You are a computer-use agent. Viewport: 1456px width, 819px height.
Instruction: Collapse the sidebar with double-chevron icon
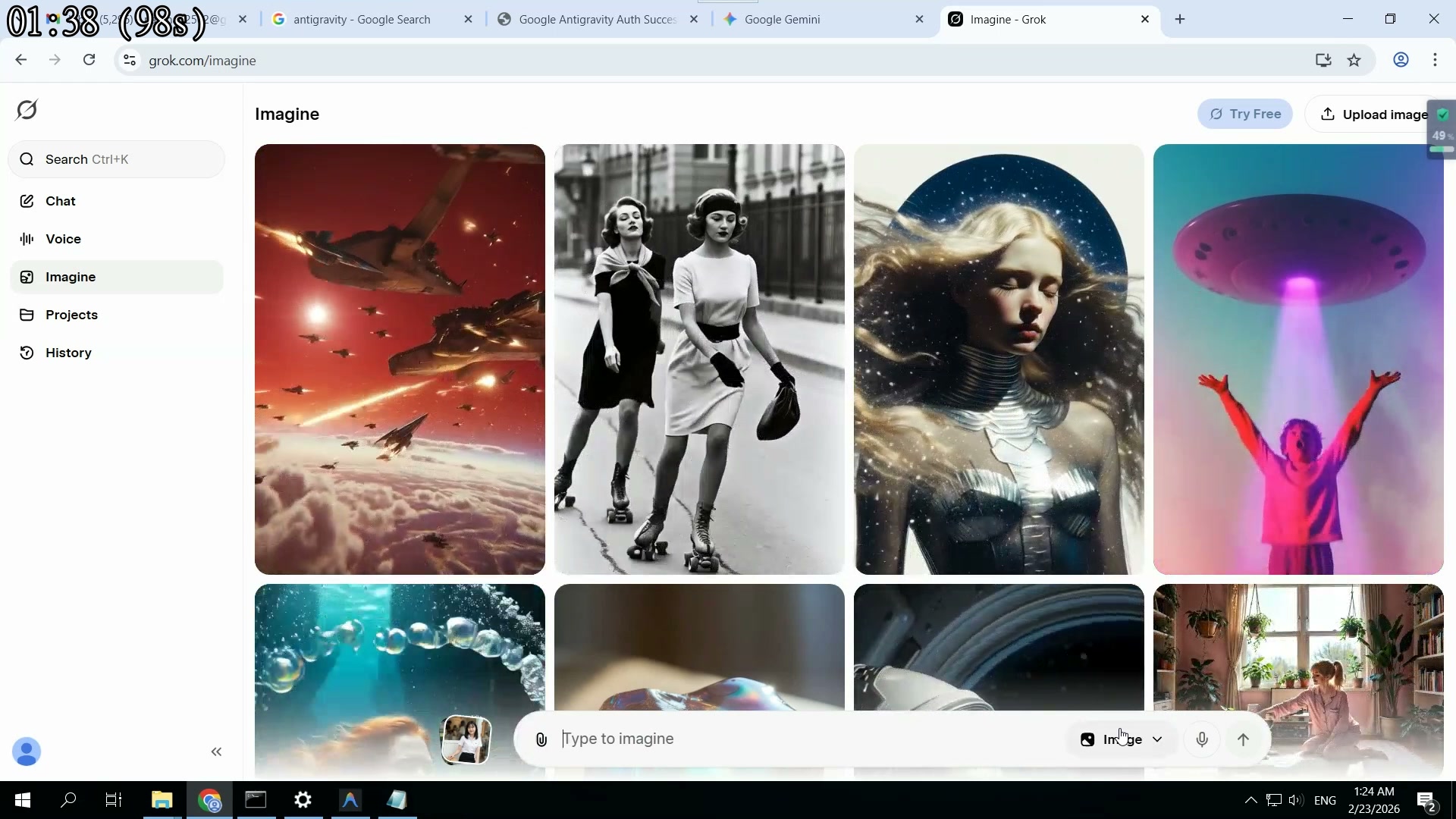pos(216,752)
